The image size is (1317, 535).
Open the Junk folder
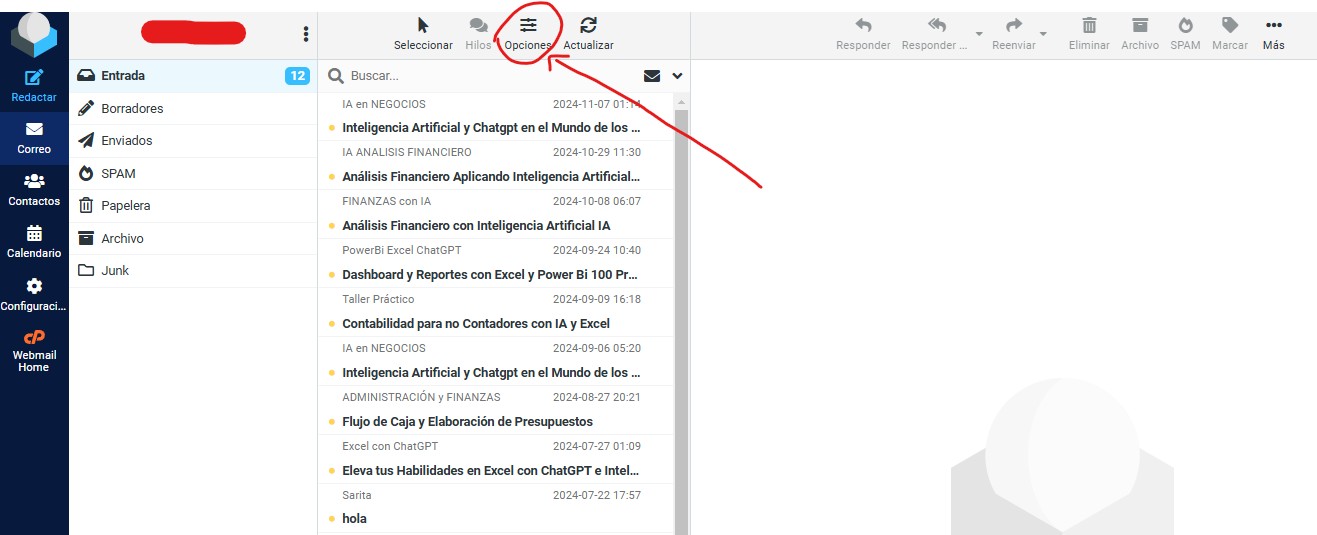coord(193,271)
